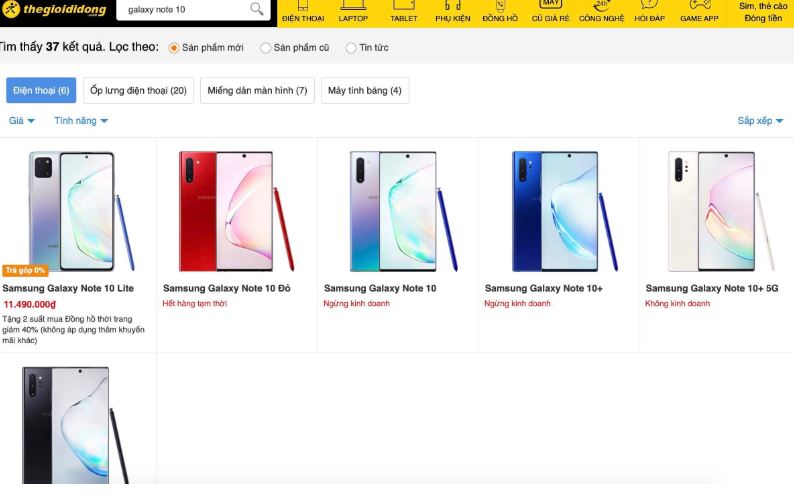Open Samsung Galaxy Note 10 Lite link
Viewport: 794px width, 498px height.
[68, 288]
